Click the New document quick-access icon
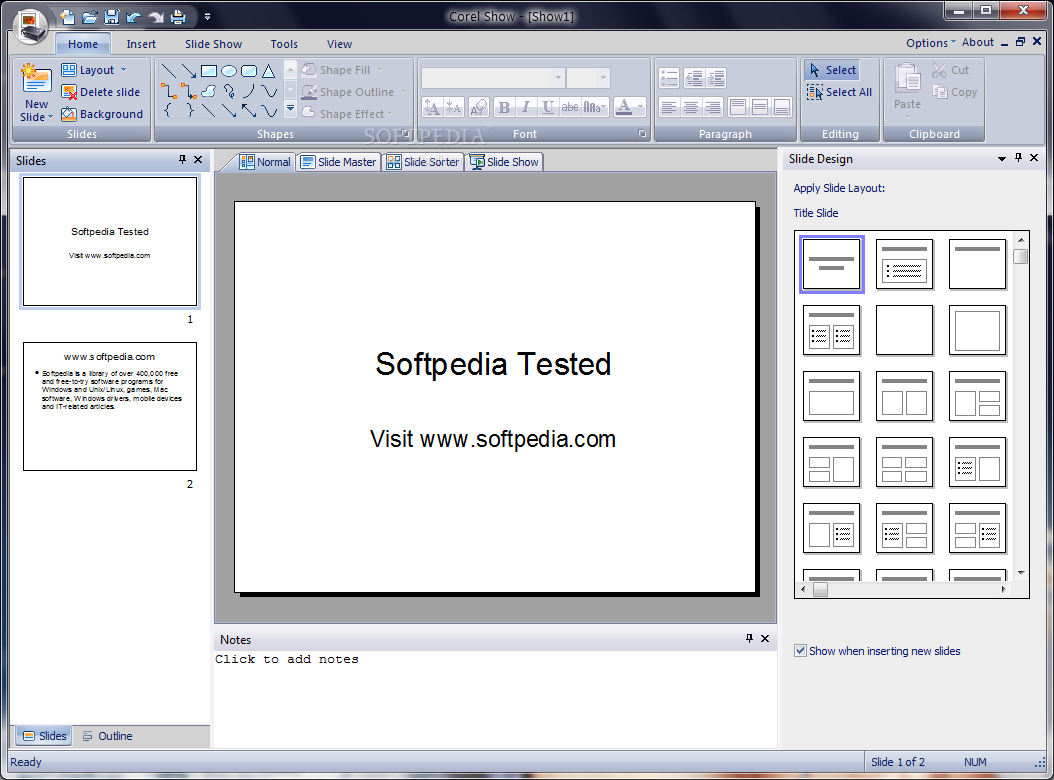Screen dimensions: 1054x780 pos(67,17)
